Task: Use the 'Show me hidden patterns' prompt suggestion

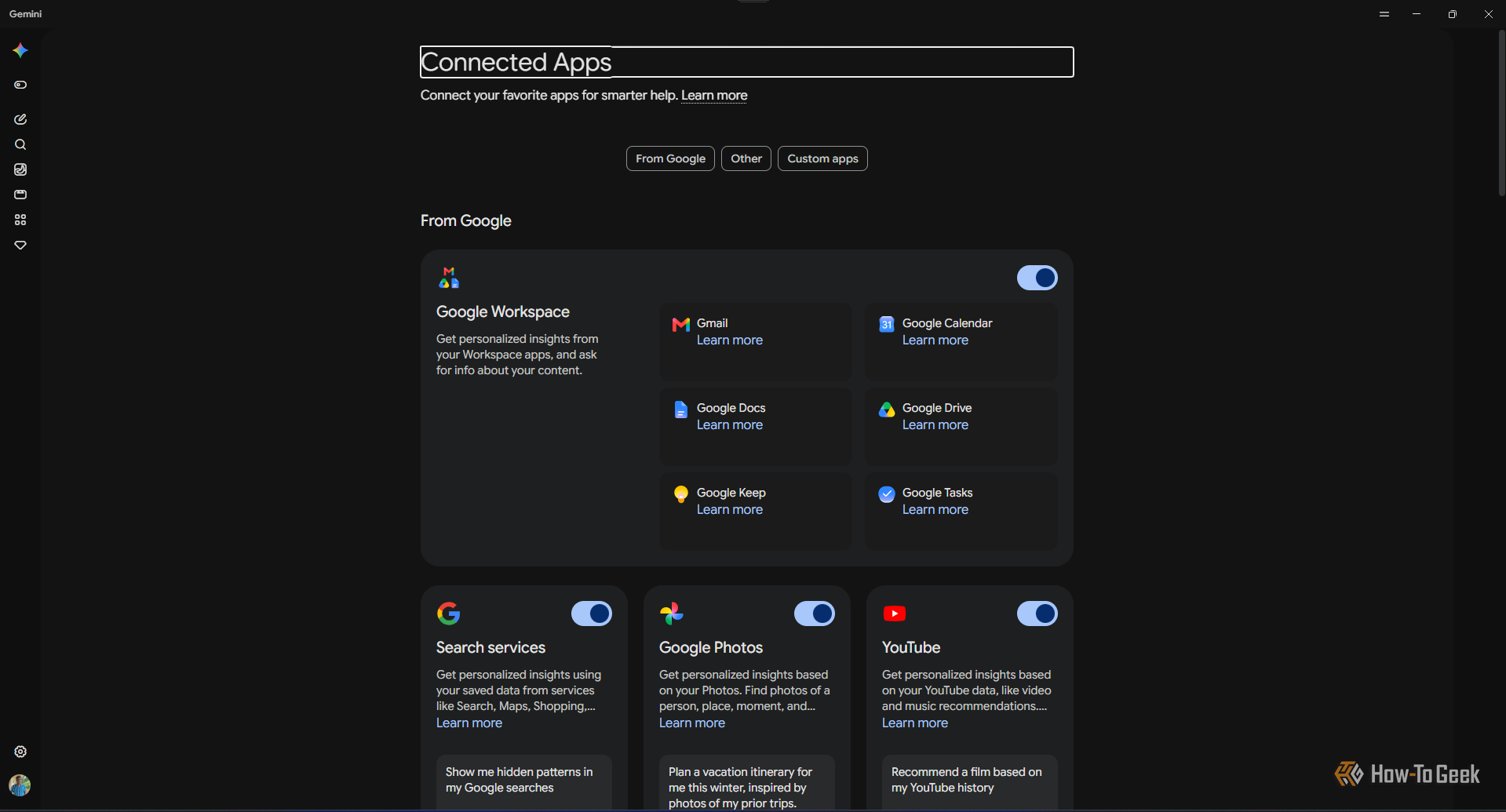Action: [524, 782]
